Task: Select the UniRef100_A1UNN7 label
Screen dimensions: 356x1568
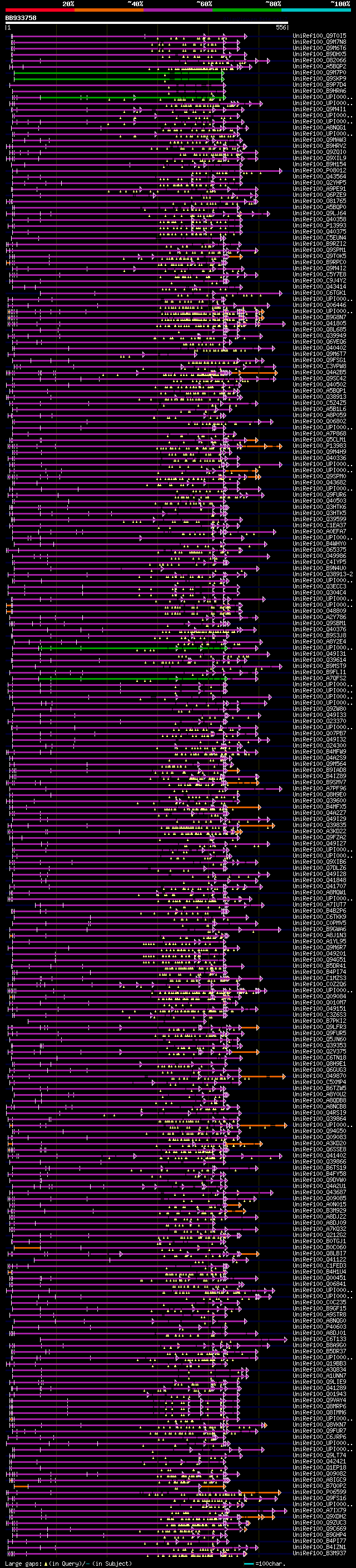Action: tap(319, 1375)
